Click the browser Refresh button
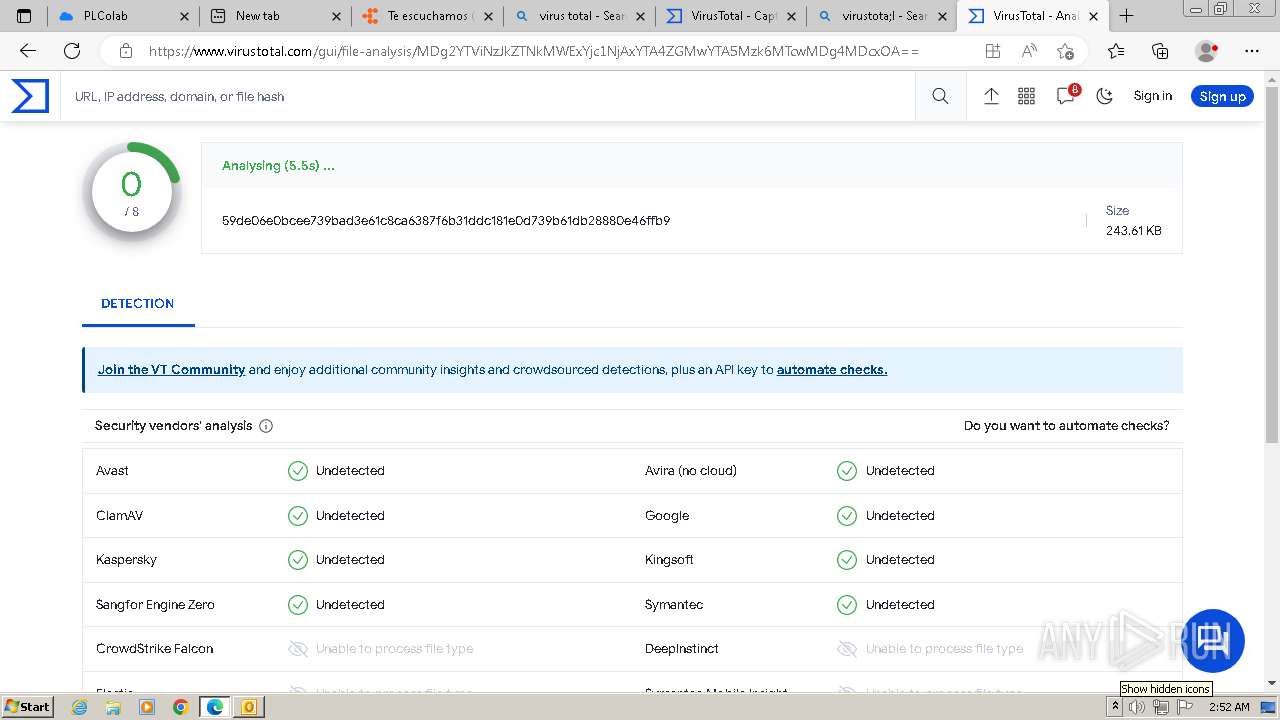Viewport: 1280px width, 720px height. 72,51
